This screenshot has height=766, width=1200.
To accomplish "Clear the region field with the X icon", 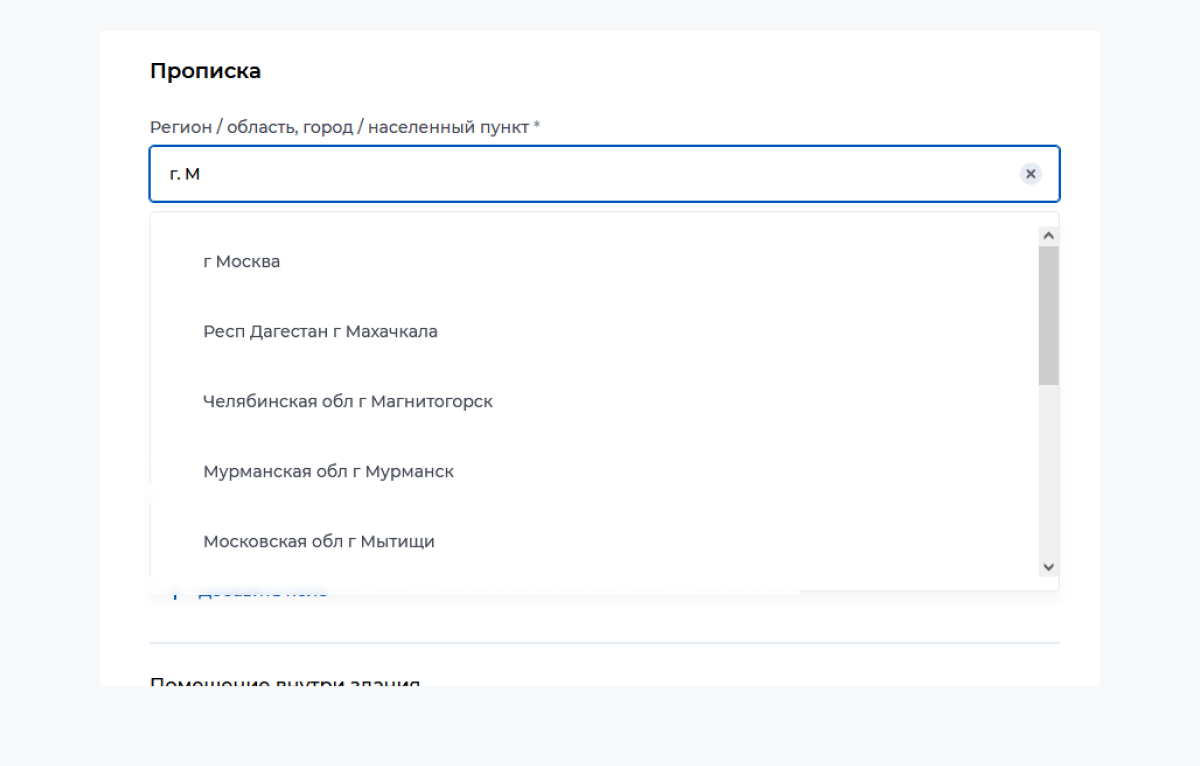I will pyautogui.click(x=1030, y=174).
